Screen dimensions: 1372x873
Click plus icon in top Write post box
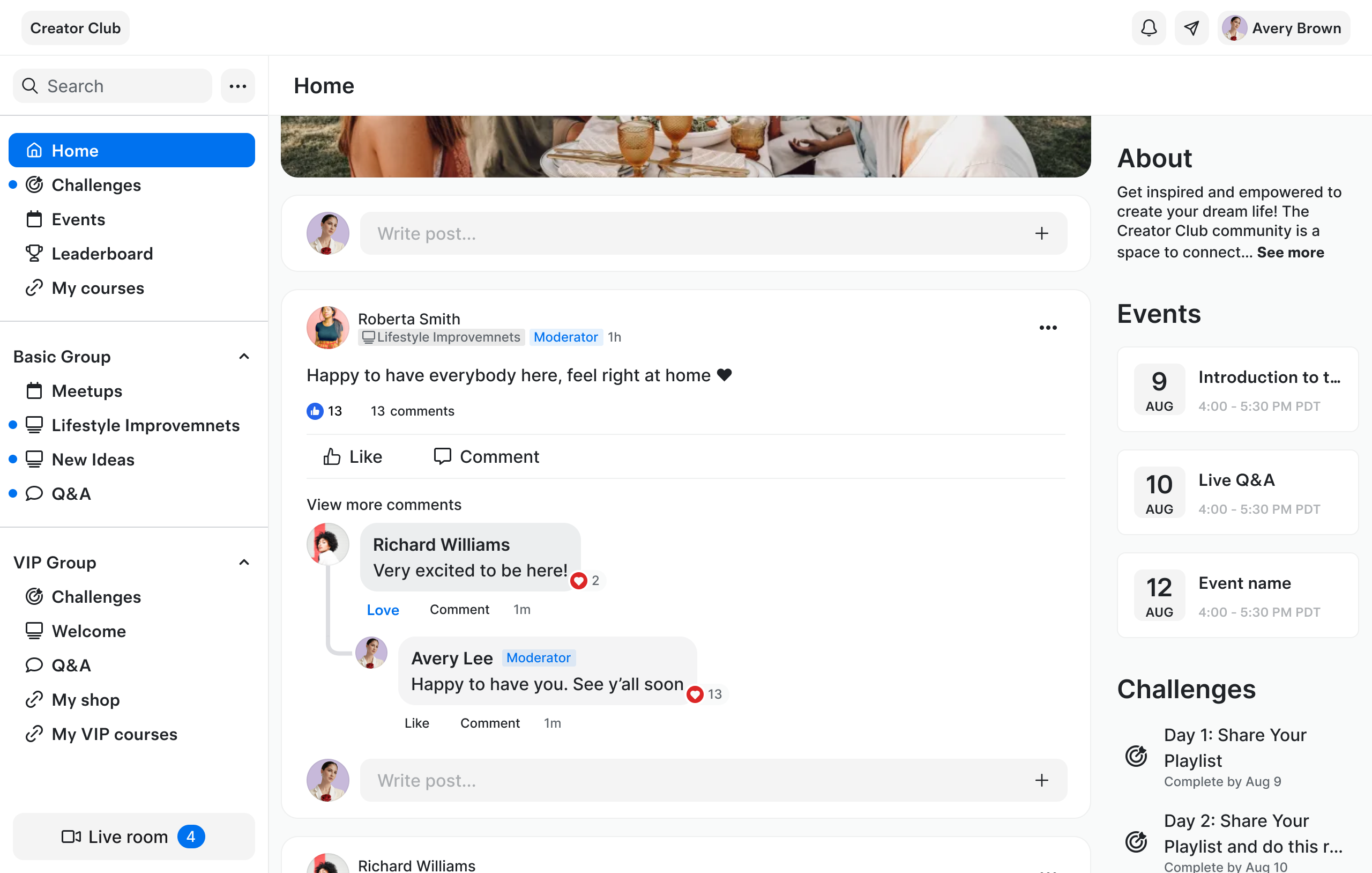[1041, 233]
